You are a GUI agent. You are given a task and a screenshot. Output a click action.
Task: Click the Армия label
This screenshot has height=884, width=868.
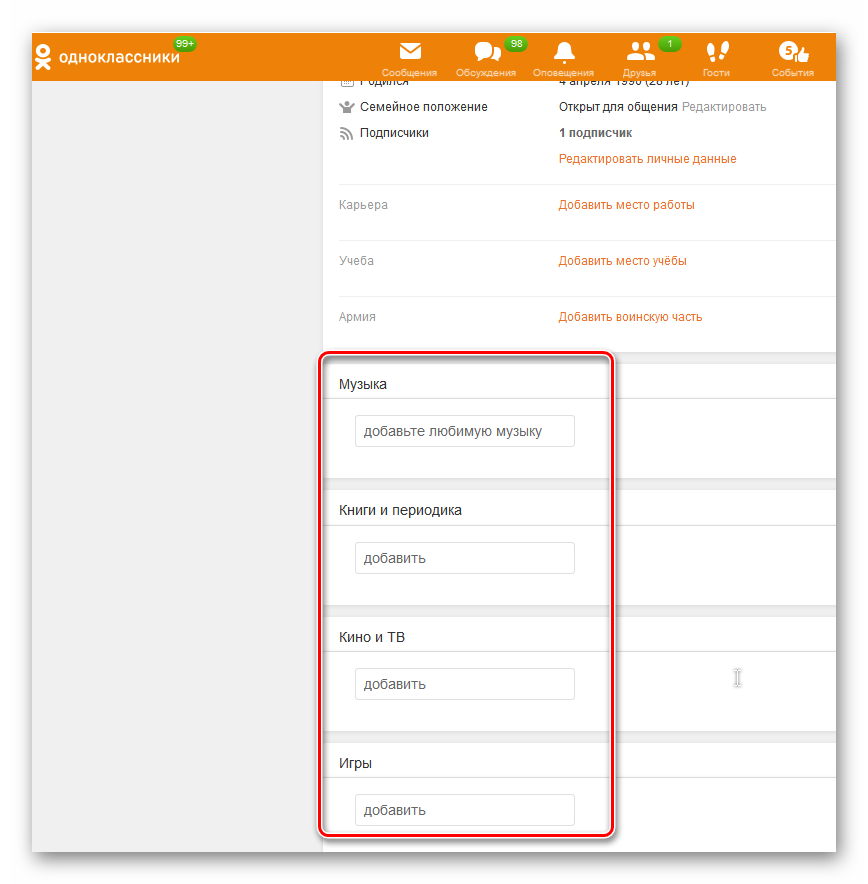click(357, 317)
